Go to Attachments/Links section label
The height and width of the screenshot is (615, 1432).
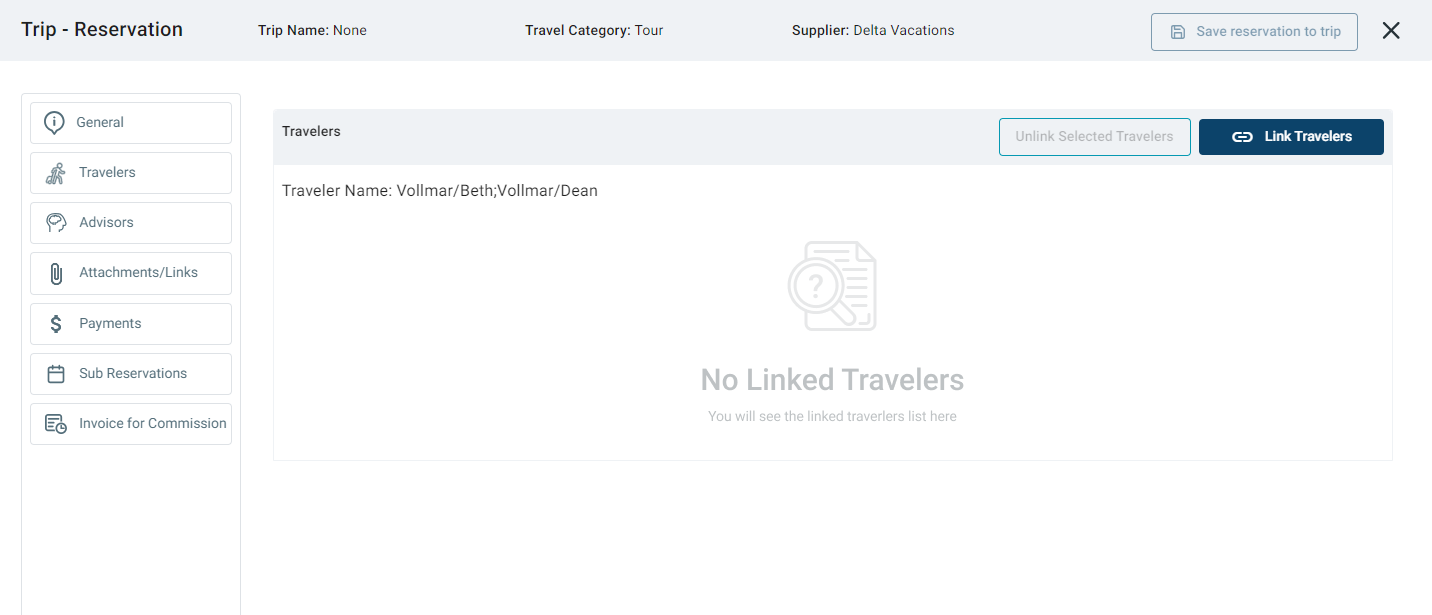[x=138, y=273]
